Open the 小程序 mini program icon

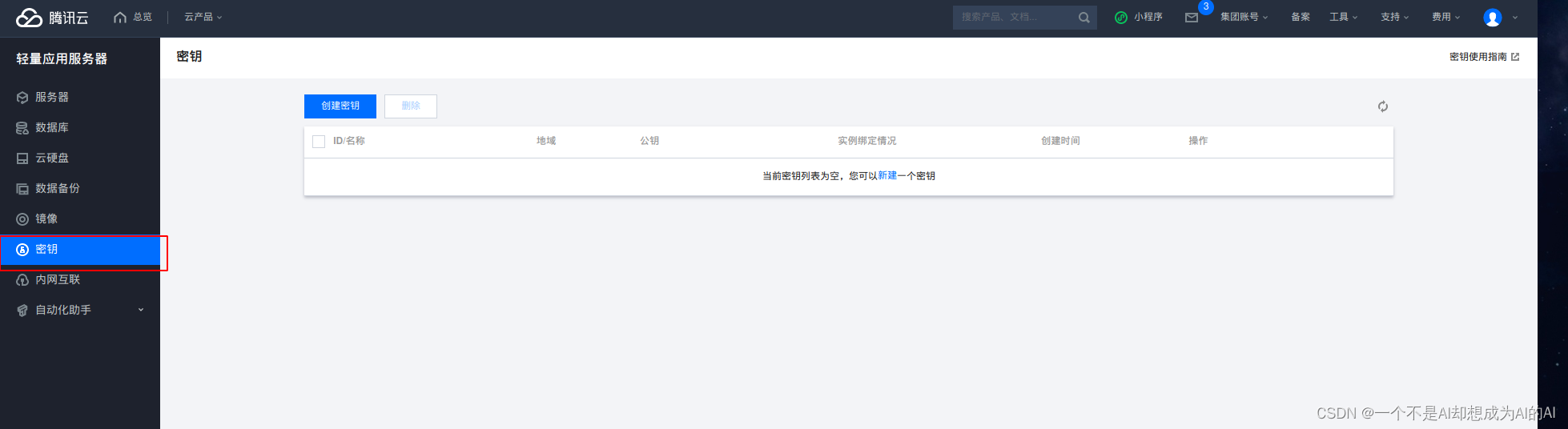coord(1121,18)
